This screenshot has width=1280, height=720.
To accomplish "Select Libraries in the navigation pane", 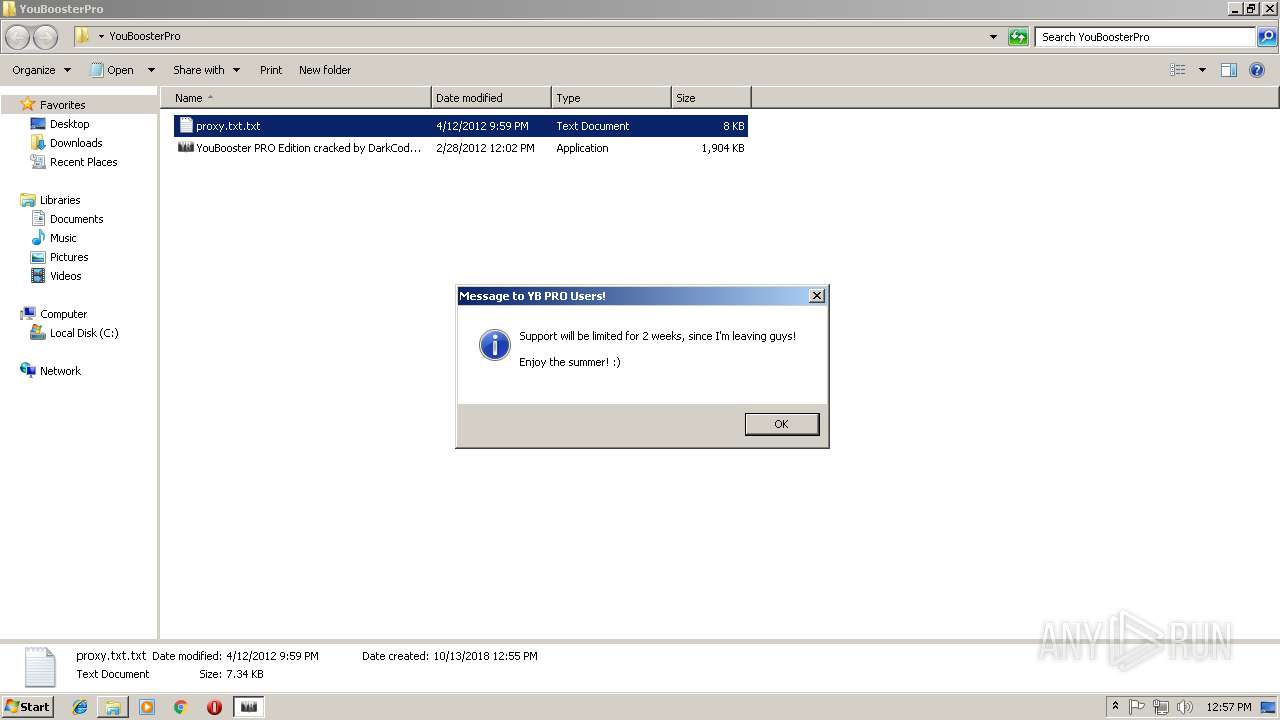I will pos(60,200).
